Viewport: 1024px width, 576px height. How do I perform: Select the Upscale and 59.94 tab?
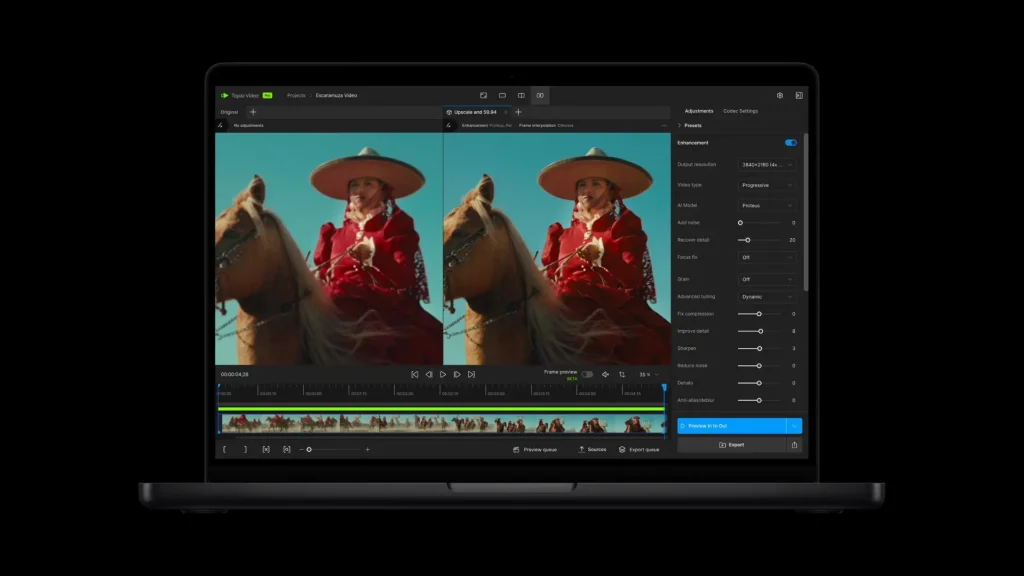pyautogui.click(x=476, y=112)
